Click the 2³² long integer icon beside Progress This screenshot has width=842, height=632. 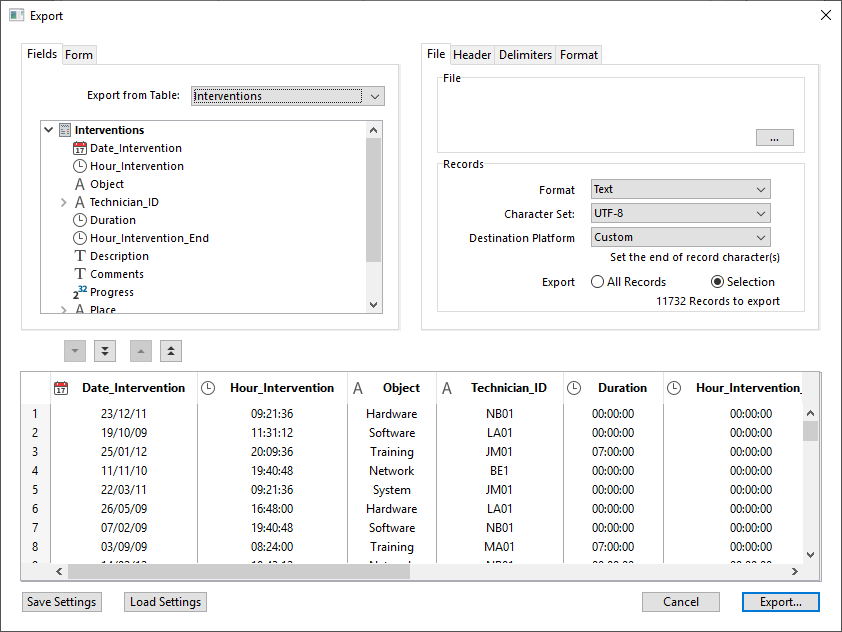pyautogui.click(x=80, y=292)
